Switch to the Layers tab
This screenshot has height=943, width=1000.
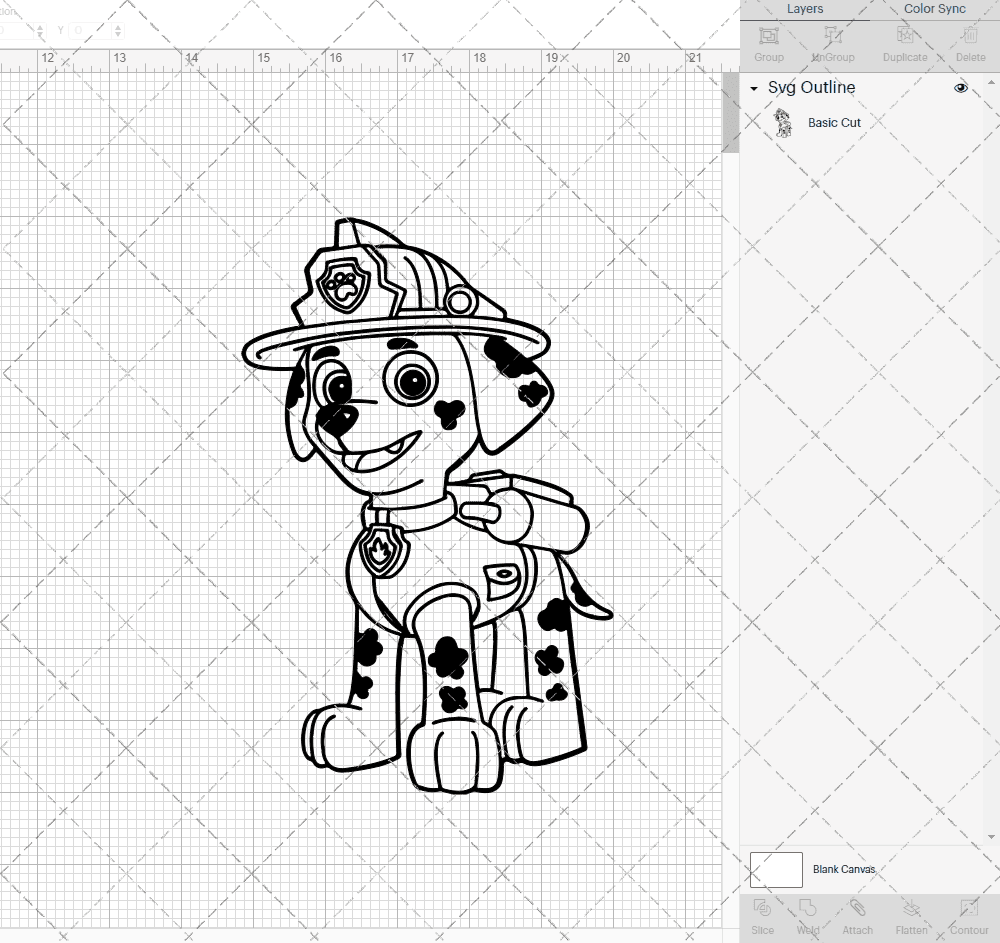[x=805, y=9]
